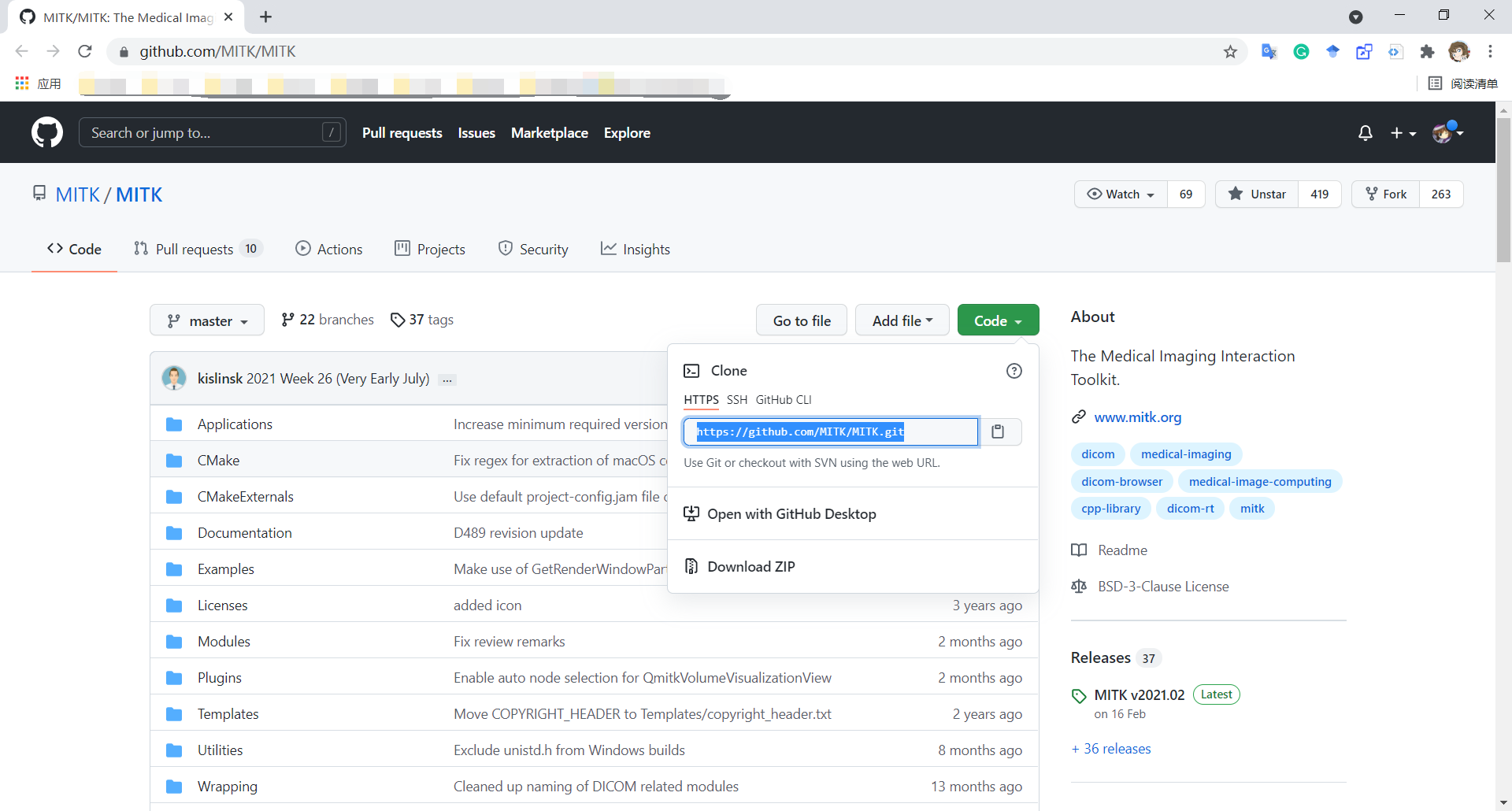Switch to the Projects tab
Image resolution: width=1512 pixels, height=811 pixels.
(430, 250)
